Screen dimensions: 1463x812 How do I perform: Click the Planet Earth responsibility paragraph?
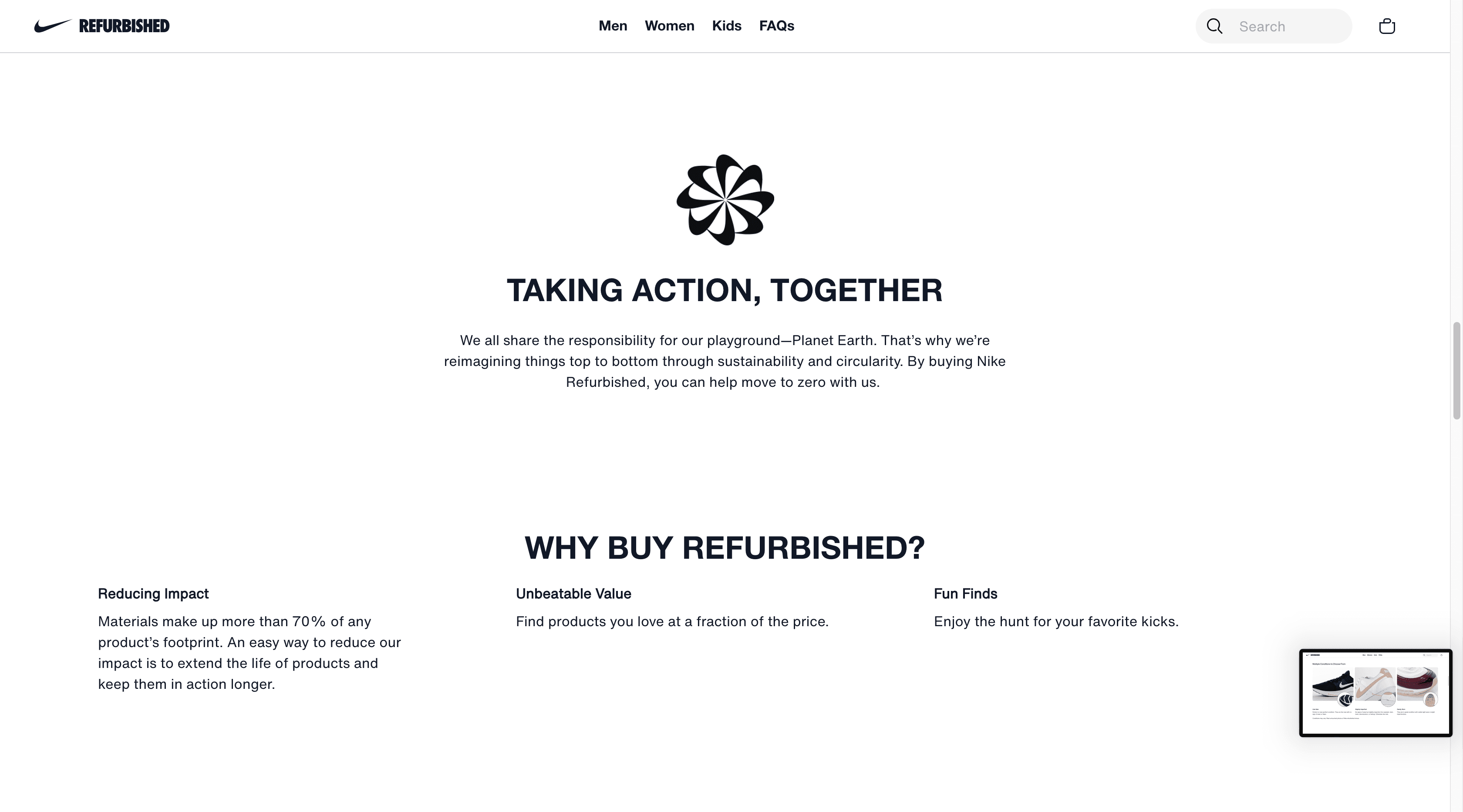(x=724, y=362)
